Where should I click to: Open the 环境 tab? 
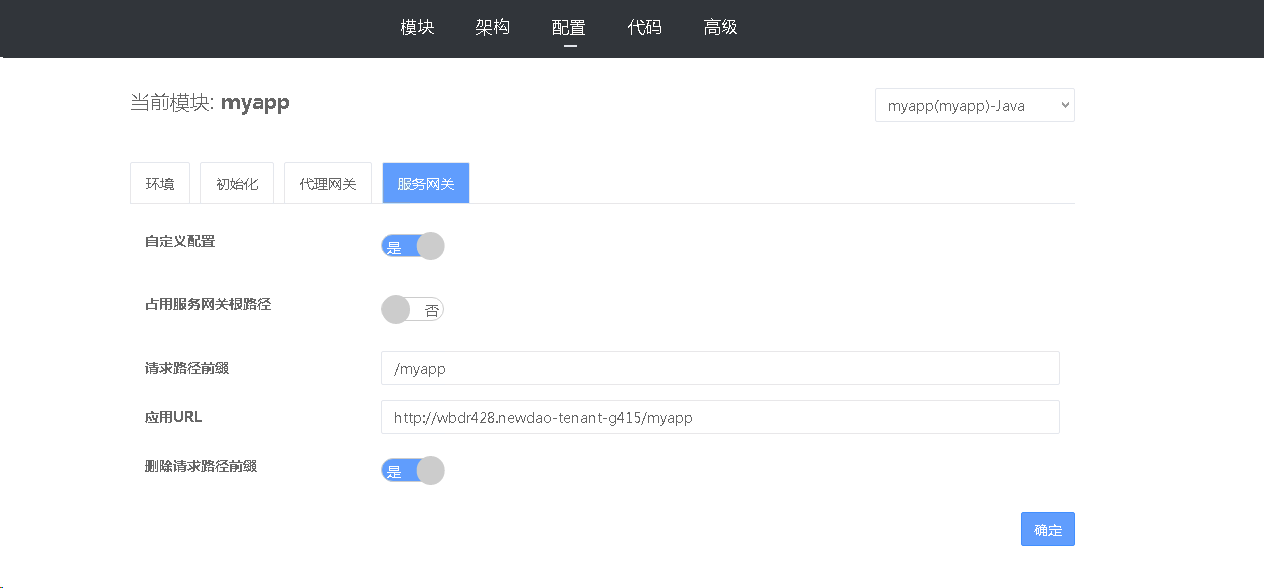(x=160, y=184)
